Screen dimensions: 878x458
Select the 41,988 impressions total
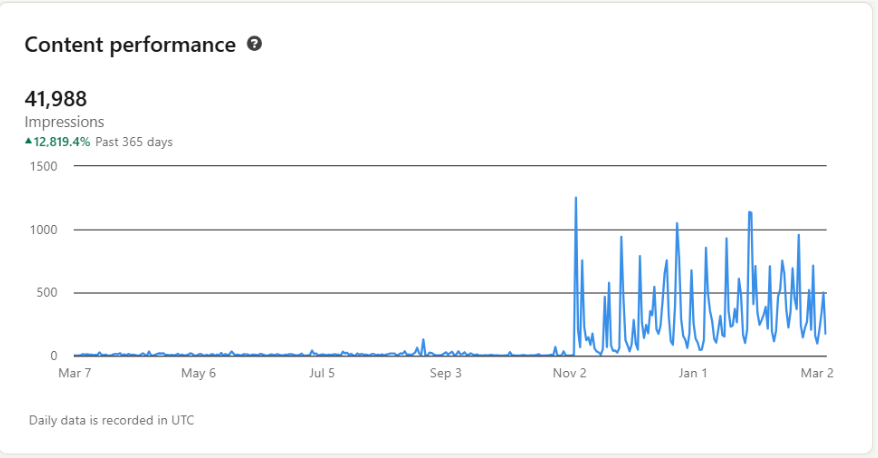(56, 99)
